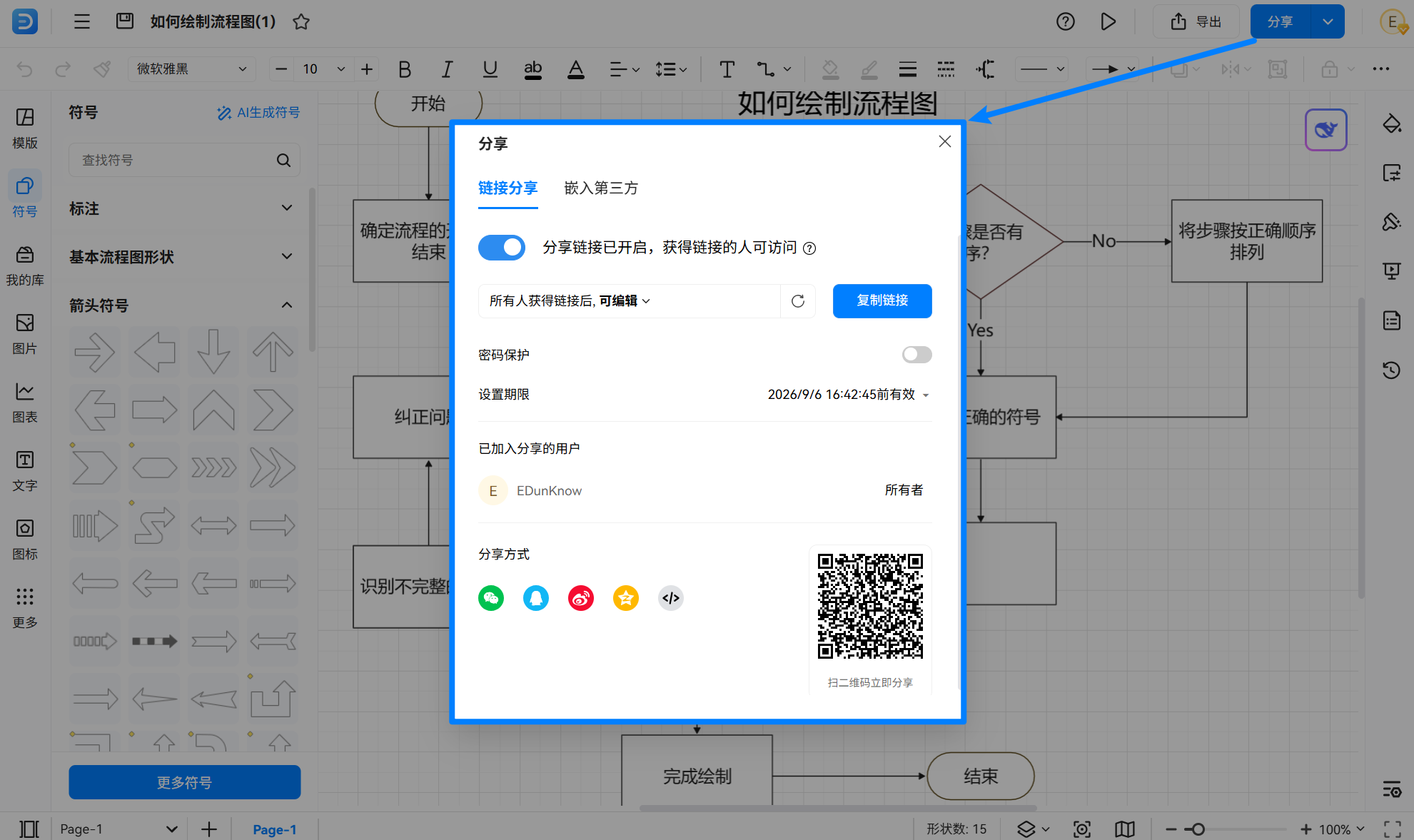
Task: Click the 更多符号 button
Action: click(185, 782)
